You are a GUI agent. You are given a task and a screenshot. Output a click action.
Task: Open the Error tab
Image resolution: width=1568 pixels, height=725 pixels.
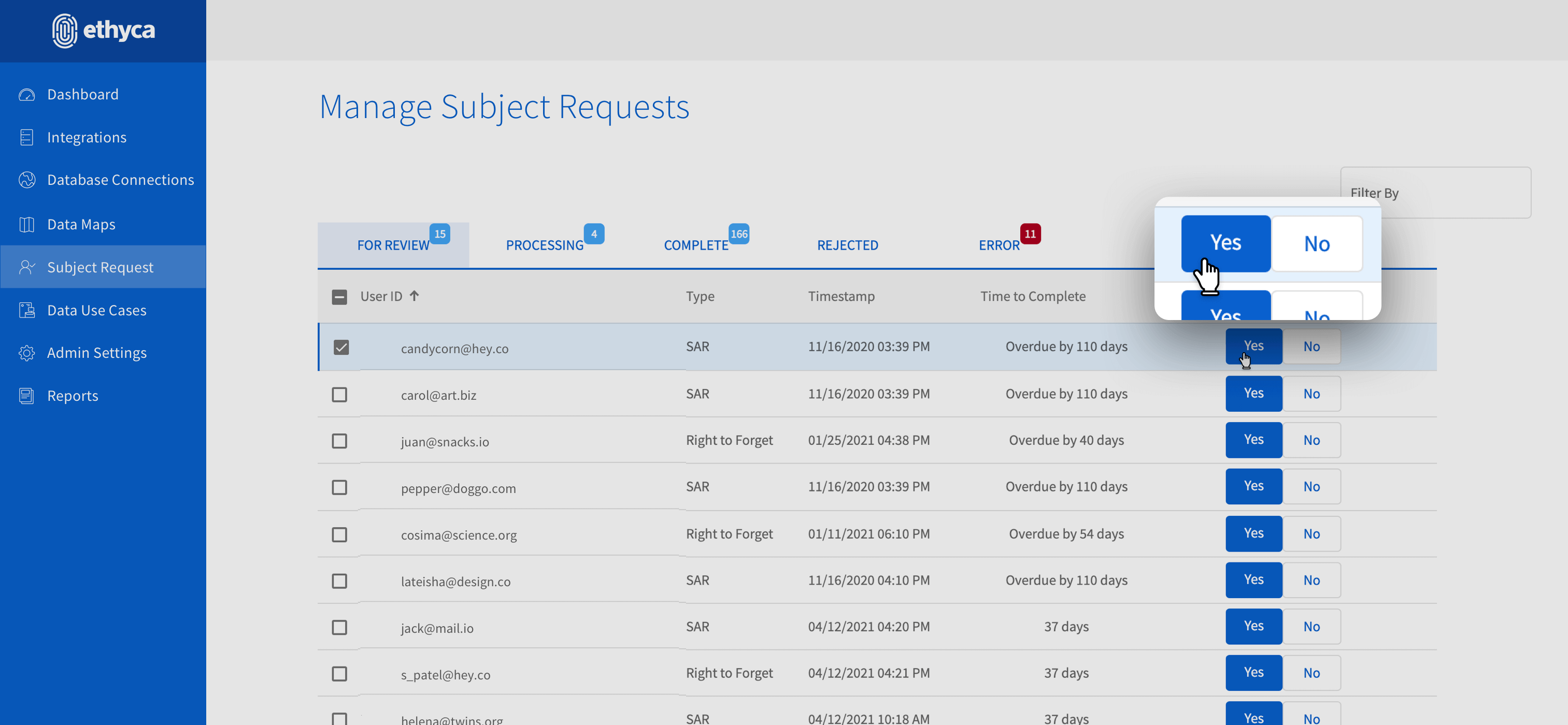pyautogui.click(x=999, y=245)
